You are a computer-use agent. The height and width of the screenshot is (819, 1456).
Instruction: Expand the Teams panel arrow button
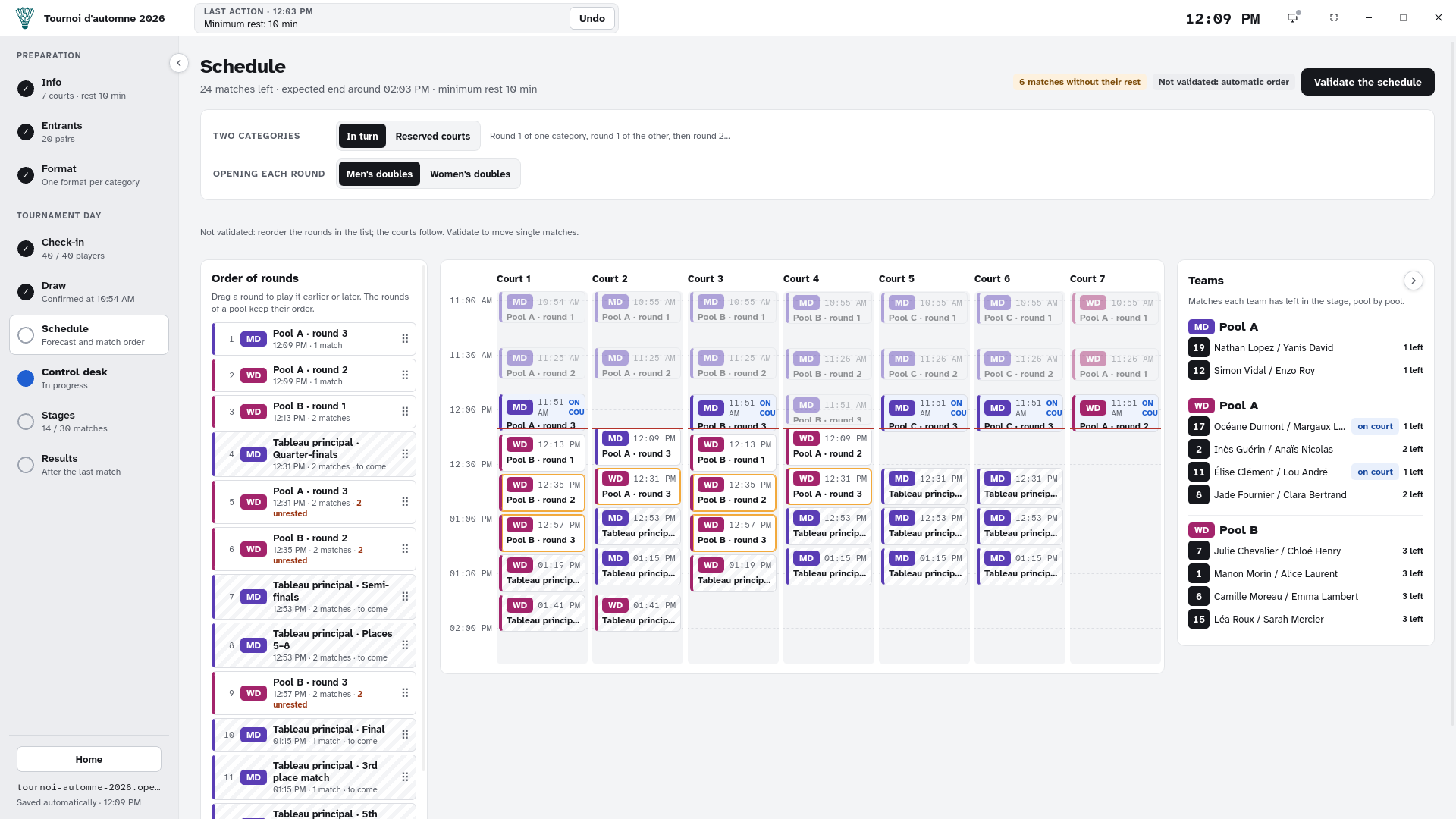pyautogui.click(x=1413, y=281)
